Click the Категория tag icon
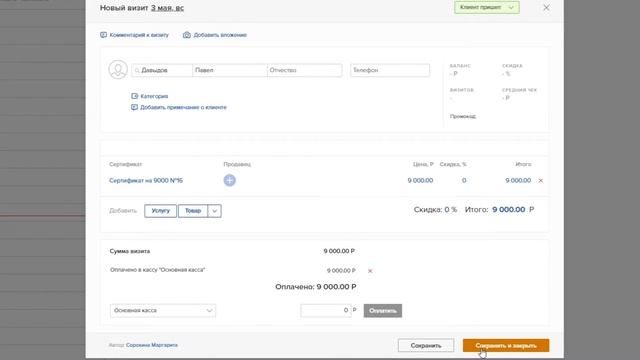Screen dimensions: 640x360 135,96
